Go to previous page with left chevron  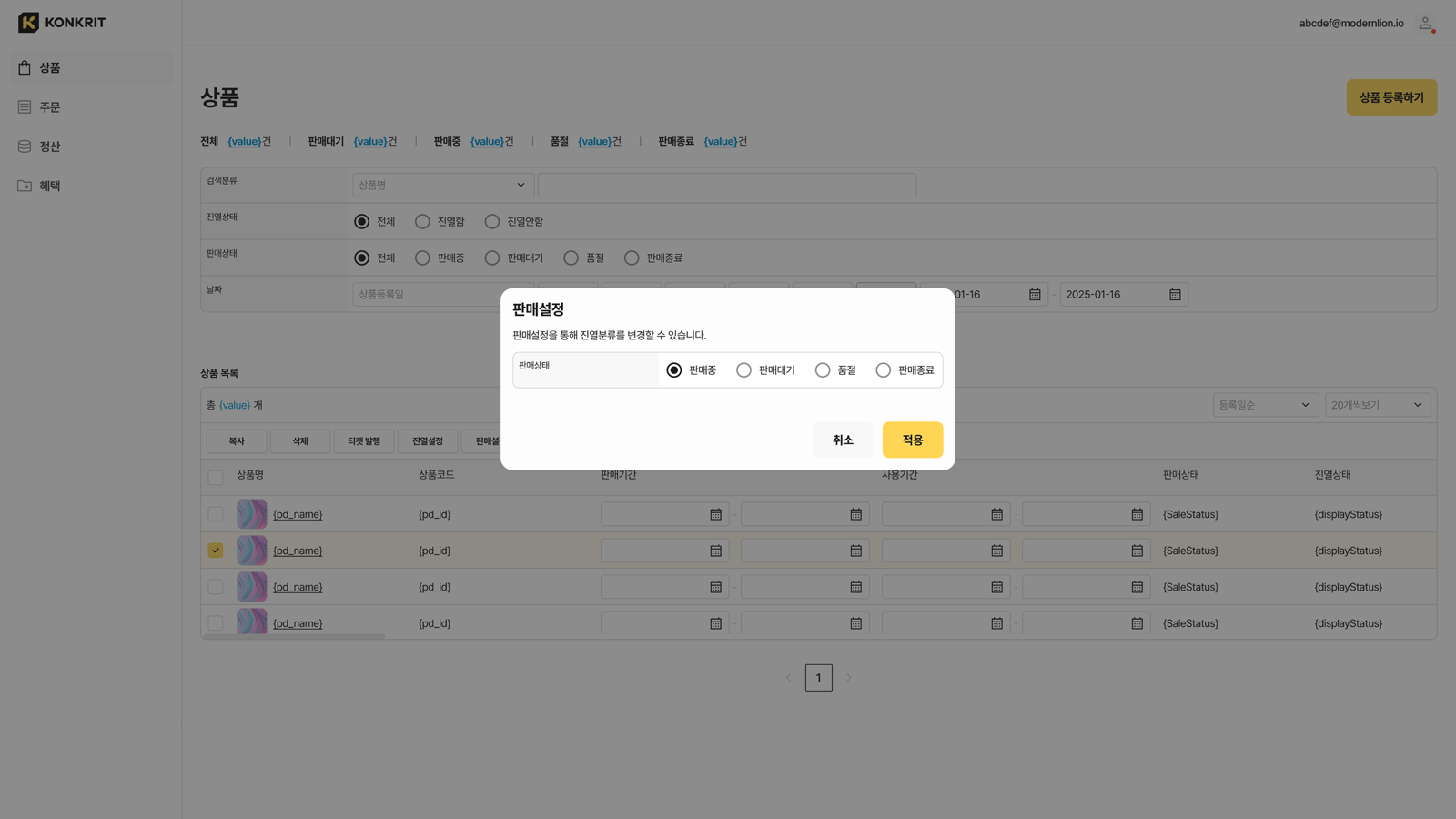coord(789,678)
